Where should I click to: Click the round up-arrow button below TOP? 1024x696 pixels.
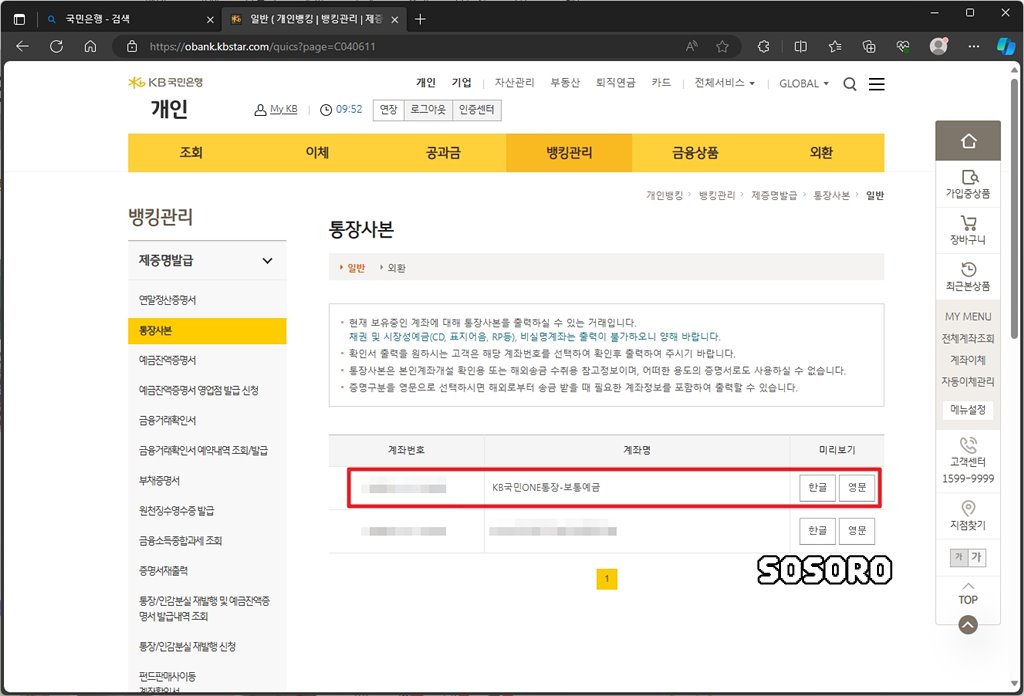coord(968,625)
